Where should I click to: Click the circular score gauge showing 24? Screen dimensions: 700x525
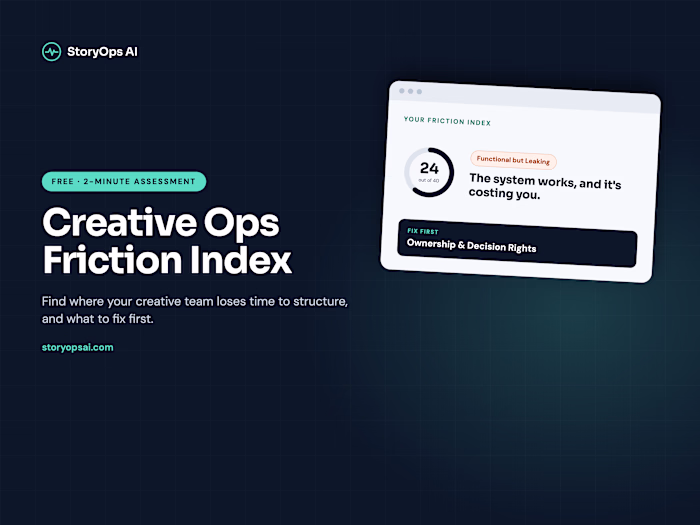click(x=429, y=172)
